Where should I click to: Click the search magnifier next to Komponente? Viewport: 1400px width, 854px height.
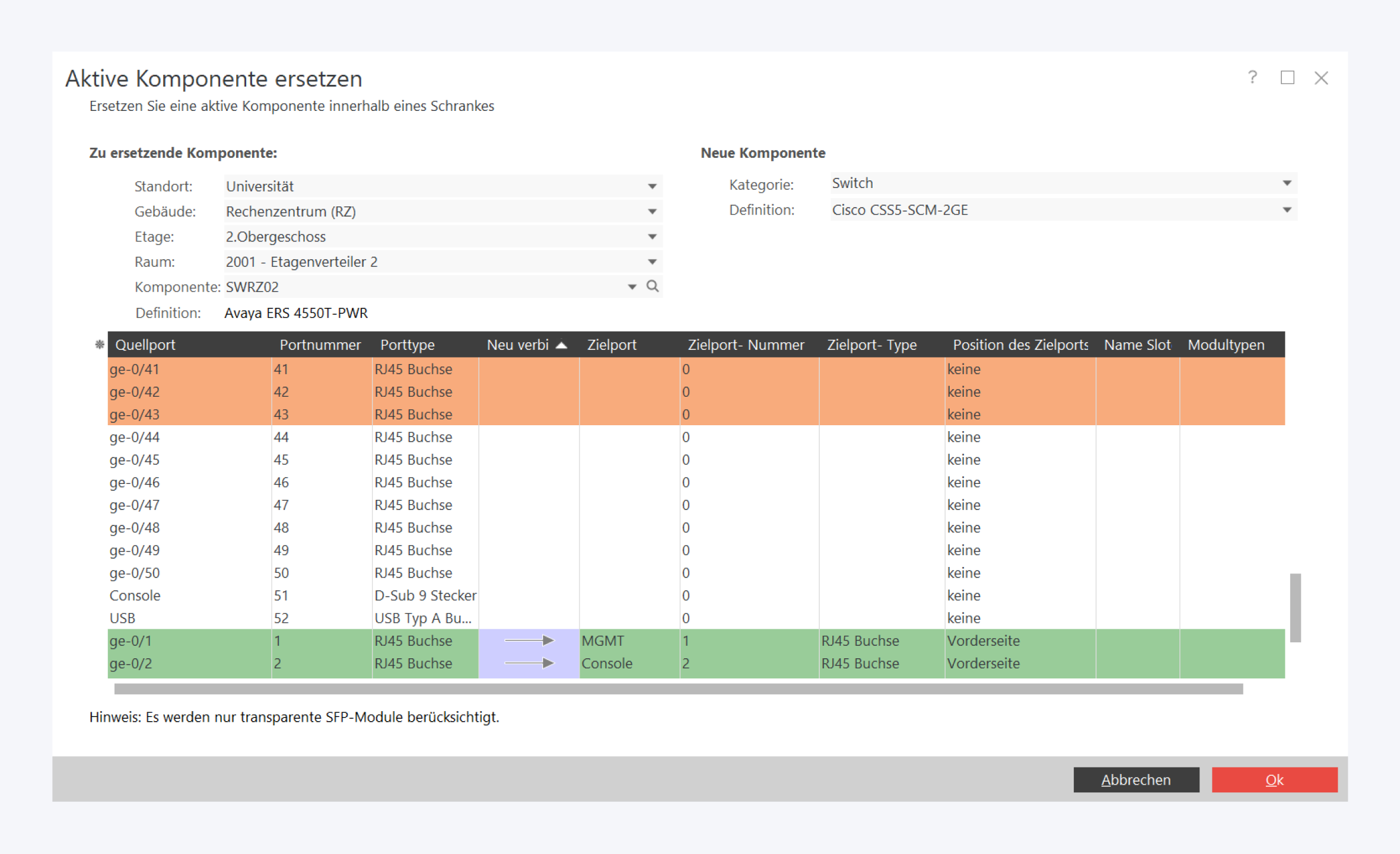[x=653, y=286]
